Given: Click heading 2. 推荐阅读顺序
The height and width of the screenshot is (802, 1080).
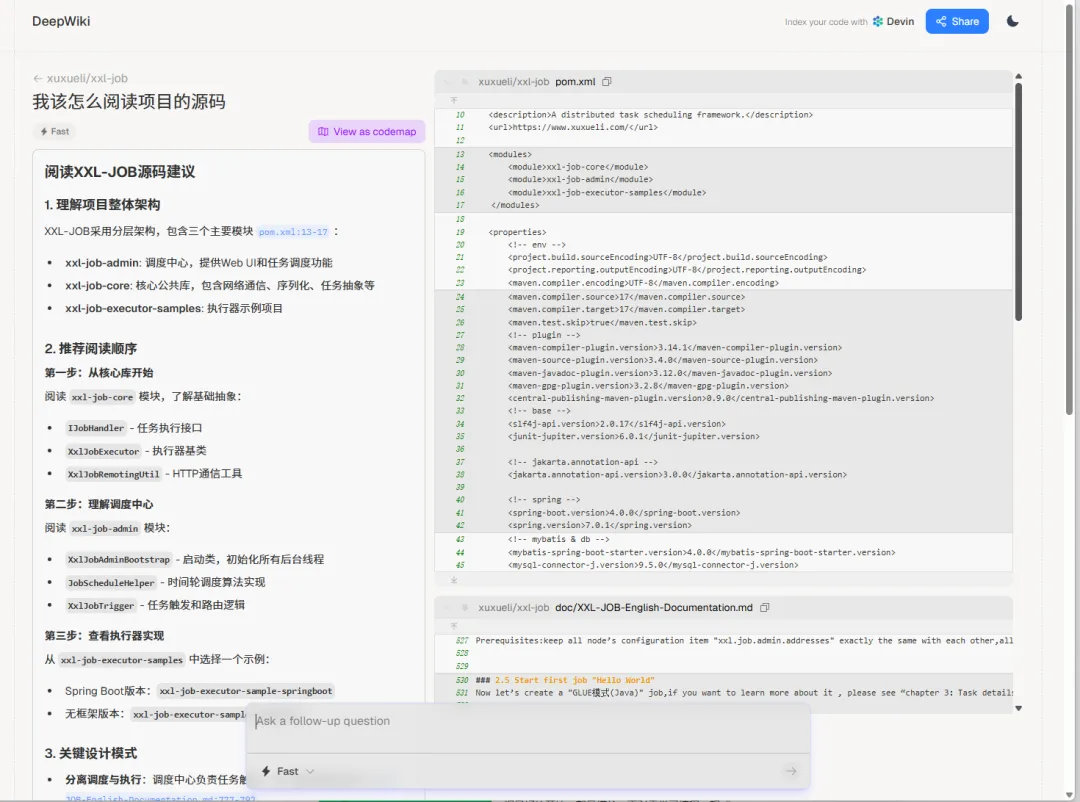Looking at the screenshot, I should [x=91, y=349].
